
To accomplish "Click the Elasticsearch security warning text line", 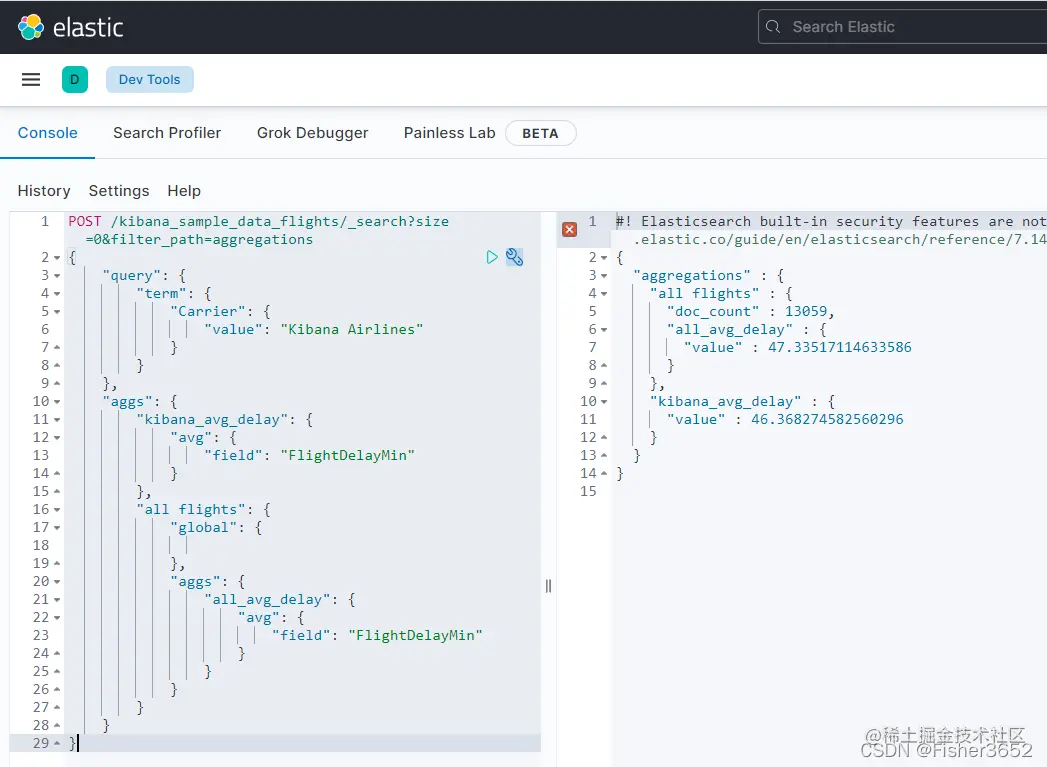I will point(831,221).
